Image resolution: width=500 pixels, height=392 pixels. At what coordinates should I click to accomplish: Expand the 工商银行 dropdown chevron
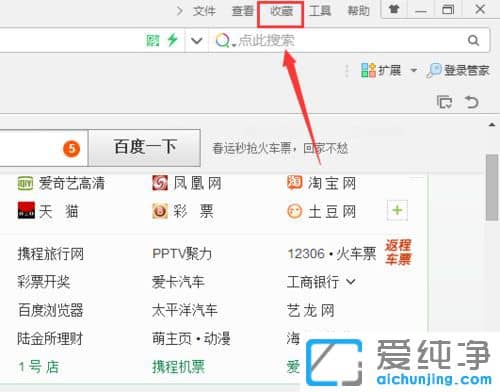(351, 282)
